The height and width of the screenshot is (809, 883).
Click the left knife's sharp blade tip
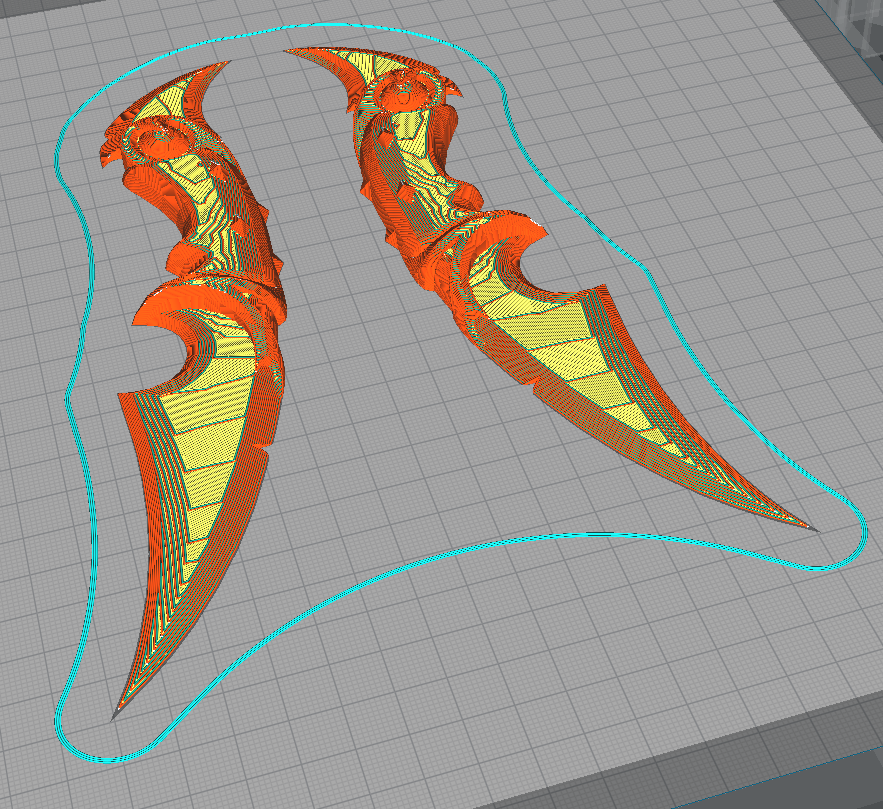(x=117, y=713)
